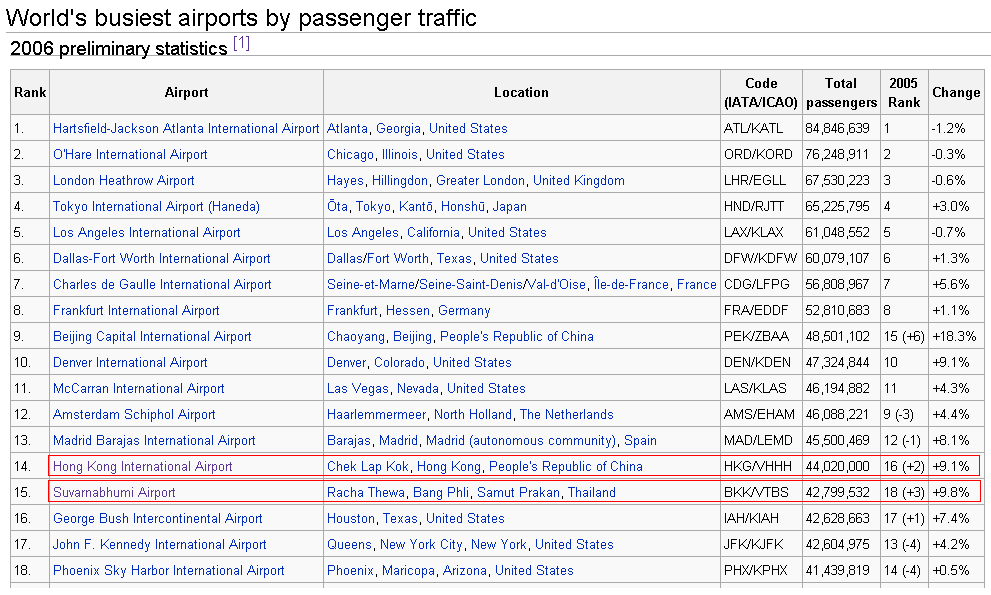Click the Île-de-France location link
Viewport: 991px width, 595px height.
[631, 285]
